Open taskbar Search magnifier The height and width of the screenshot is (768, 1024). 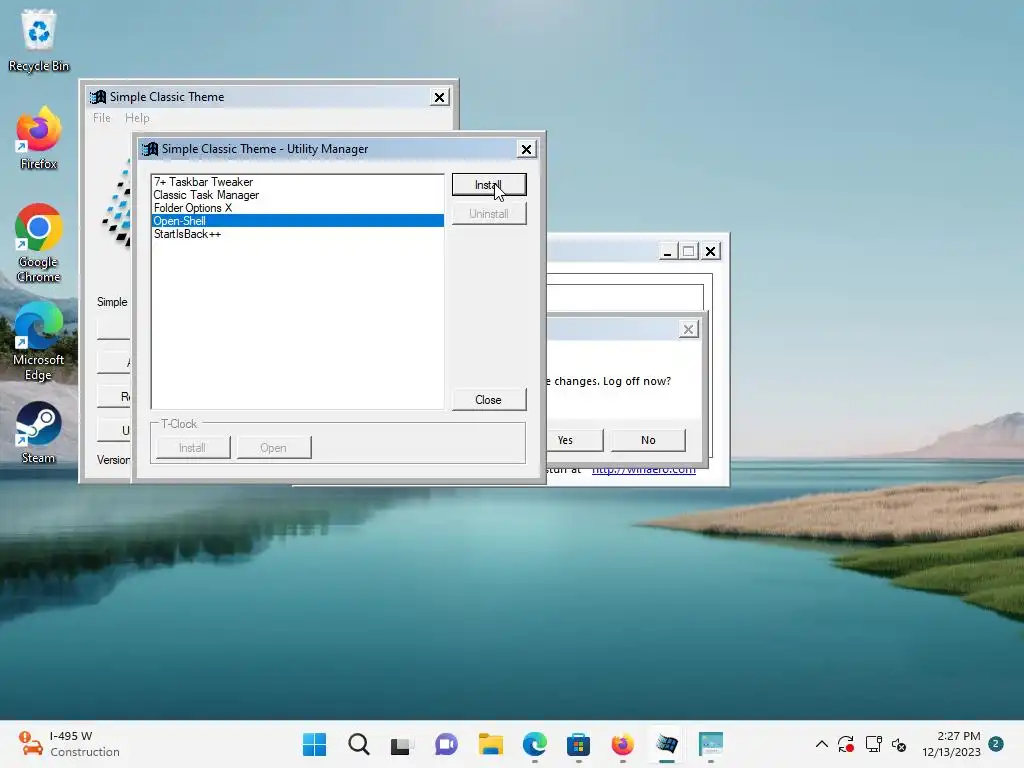pyautogui.click(x=359, y=744)
